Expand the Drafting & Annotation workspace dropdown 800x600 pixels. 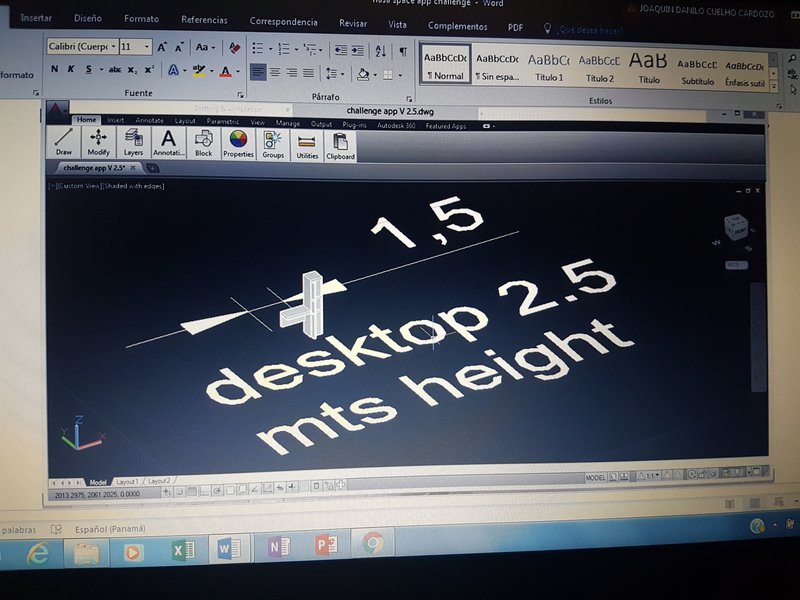tap(292, 108)
